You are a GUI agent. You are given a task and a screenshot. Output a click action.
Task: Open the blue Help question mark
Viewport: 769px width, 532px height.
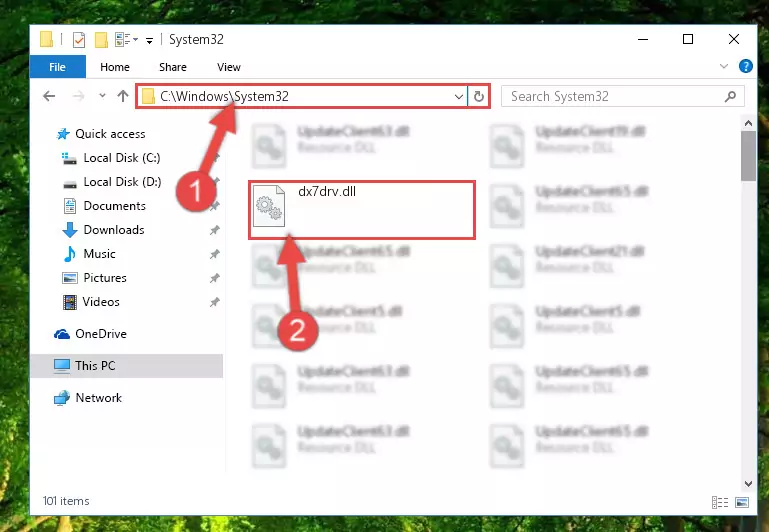pos(745,66)
